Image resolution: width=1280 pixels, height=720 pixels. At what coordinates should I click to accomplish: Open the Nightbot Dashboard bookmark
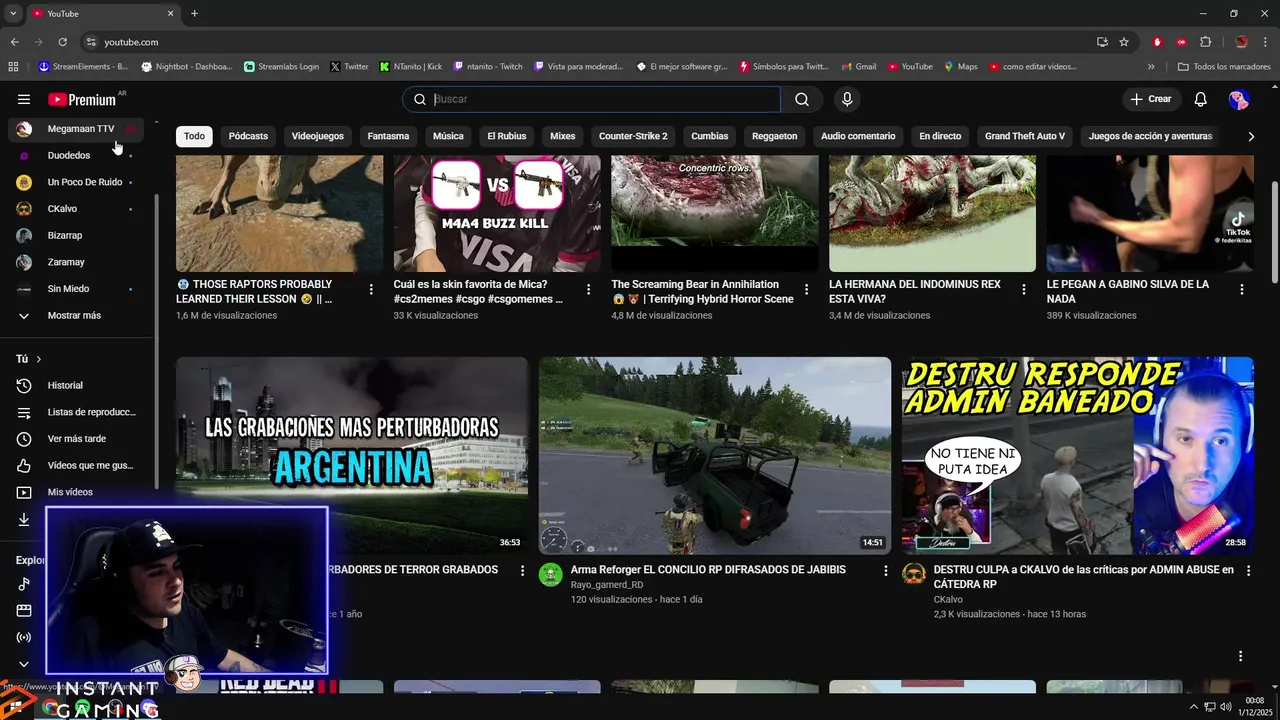tap(187, 67)
